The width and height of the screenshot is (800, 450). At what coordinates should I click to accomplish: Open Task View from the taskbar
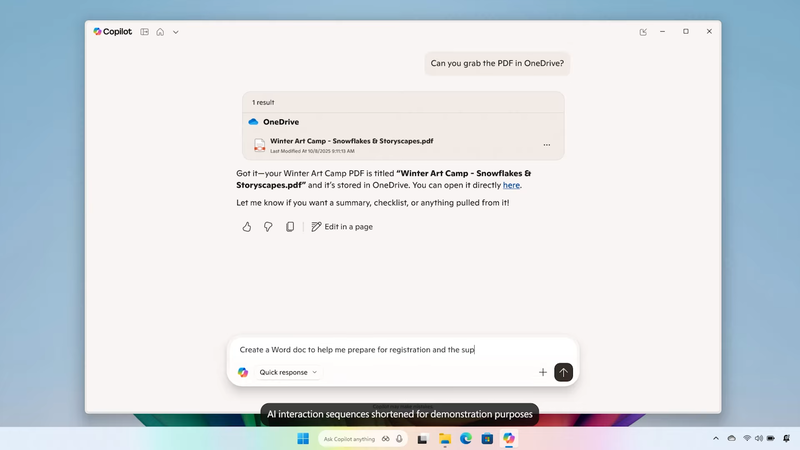click(x=422, y=439)
